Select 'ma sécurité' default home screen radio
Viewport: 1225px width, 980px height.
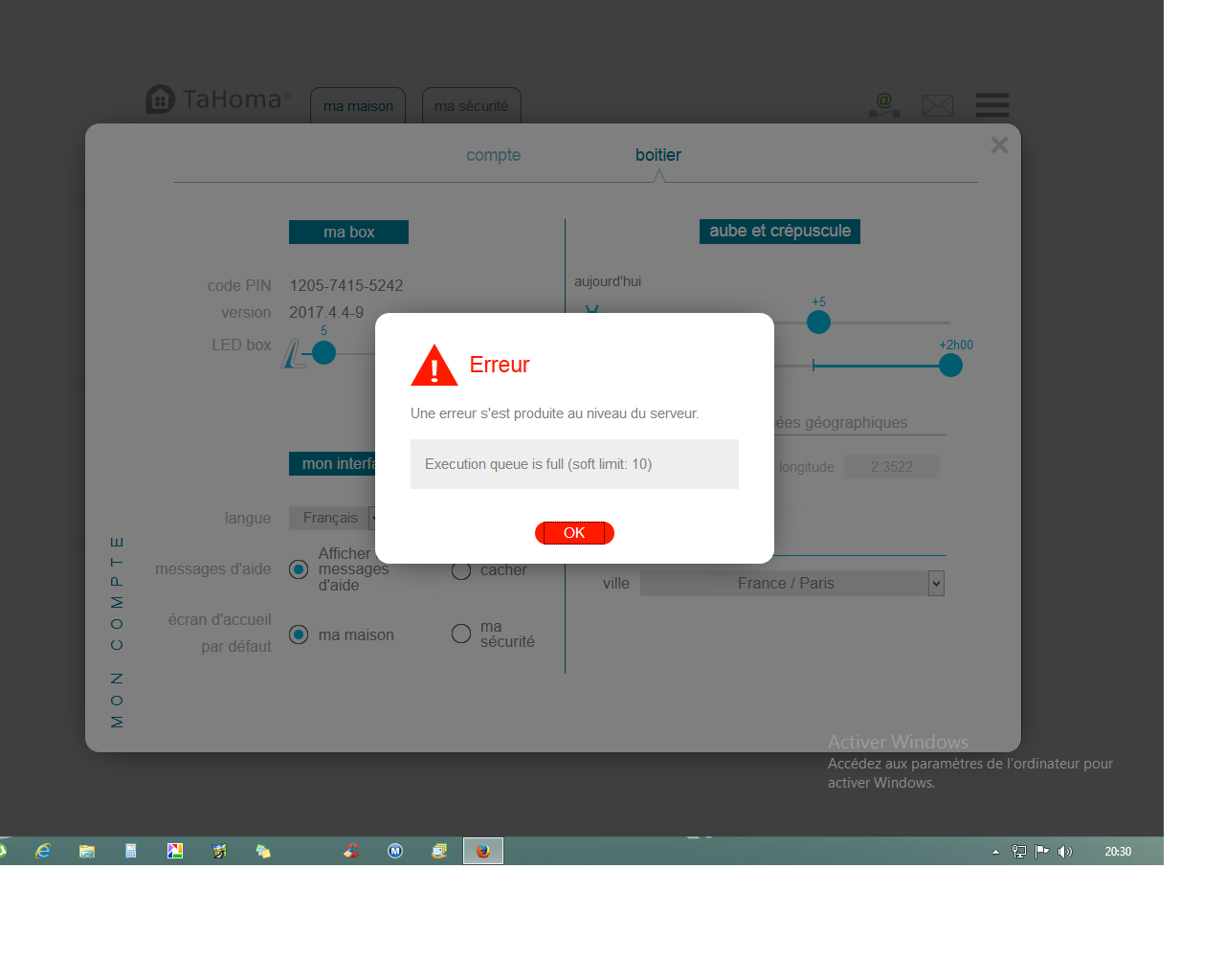pyautogui.click(x=461, y=634)
